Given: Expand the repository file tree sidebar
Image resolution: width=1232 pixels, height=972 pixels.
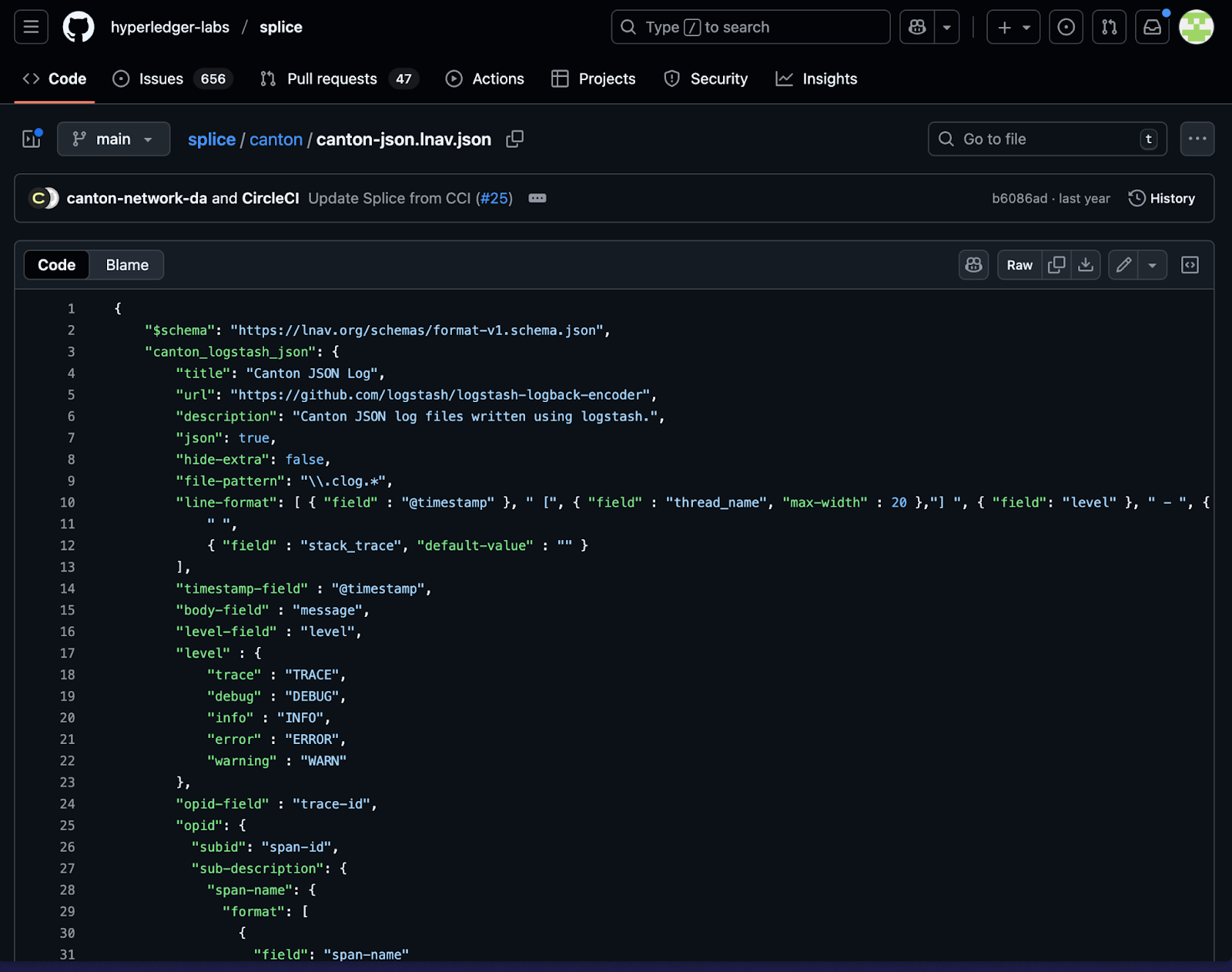Looking at the screenshot, I should tap(31, 139).
